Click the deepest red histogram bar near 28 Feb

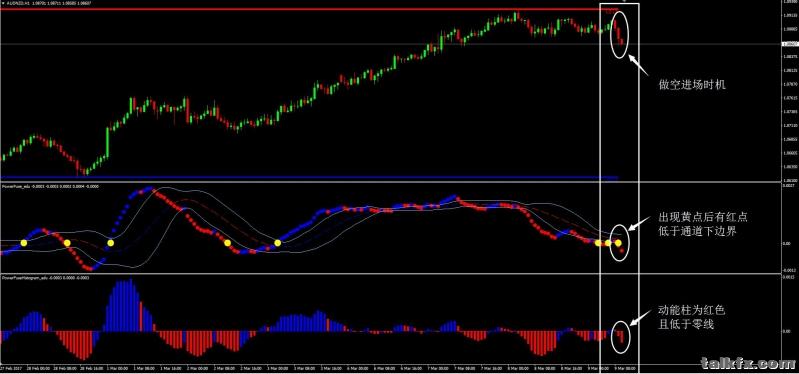pos(83,345)
